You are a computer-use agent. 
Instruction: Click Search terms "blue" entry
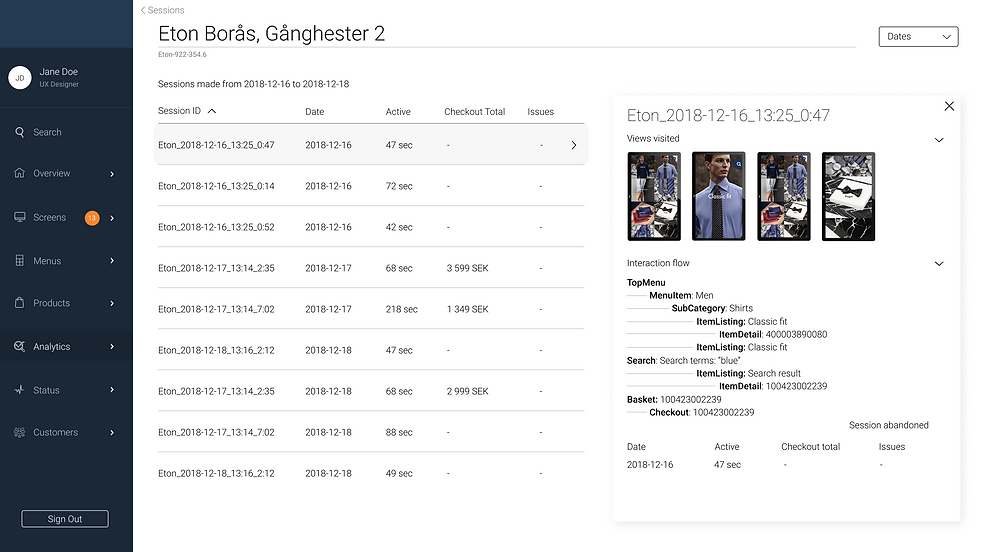[x=683, y=360]
